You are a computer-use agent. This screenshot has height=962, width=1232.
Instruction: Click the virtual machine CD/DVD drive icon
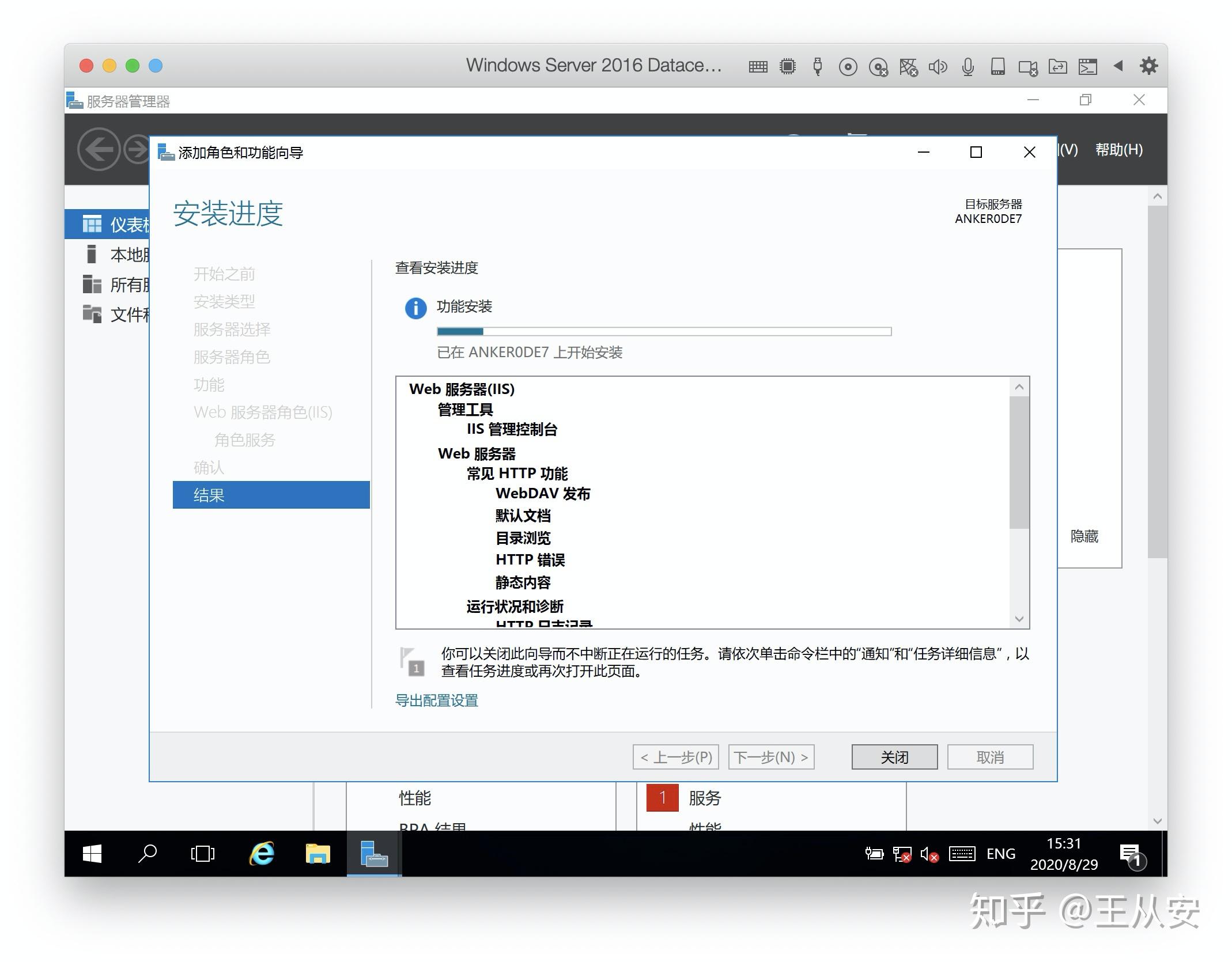pos(848,66)
